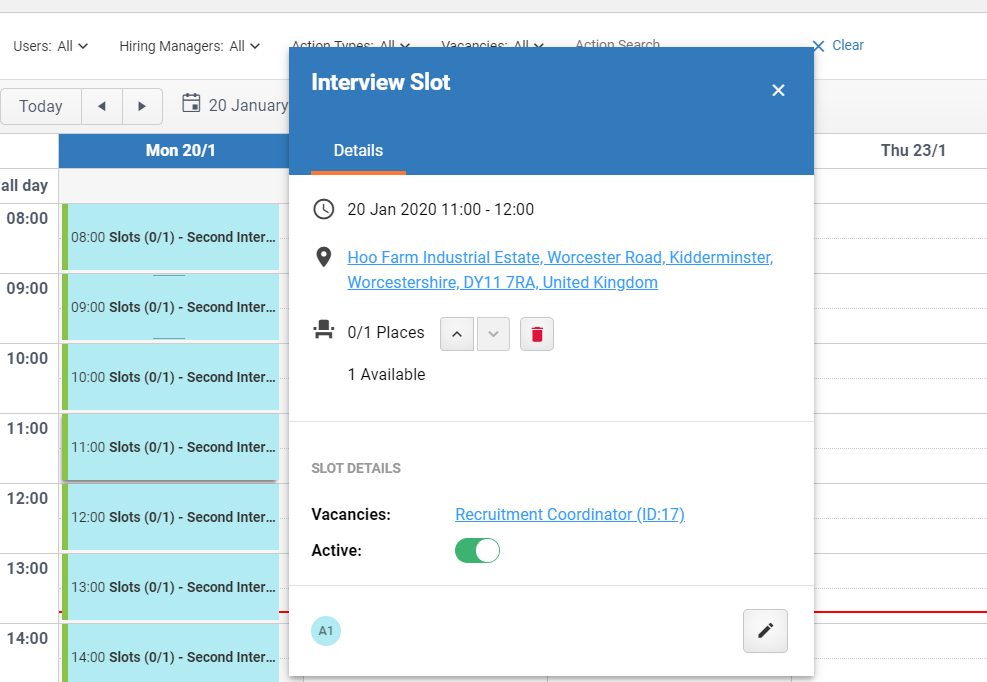Increase places with up chevron
987x682 pixels.
pos(456,334)
